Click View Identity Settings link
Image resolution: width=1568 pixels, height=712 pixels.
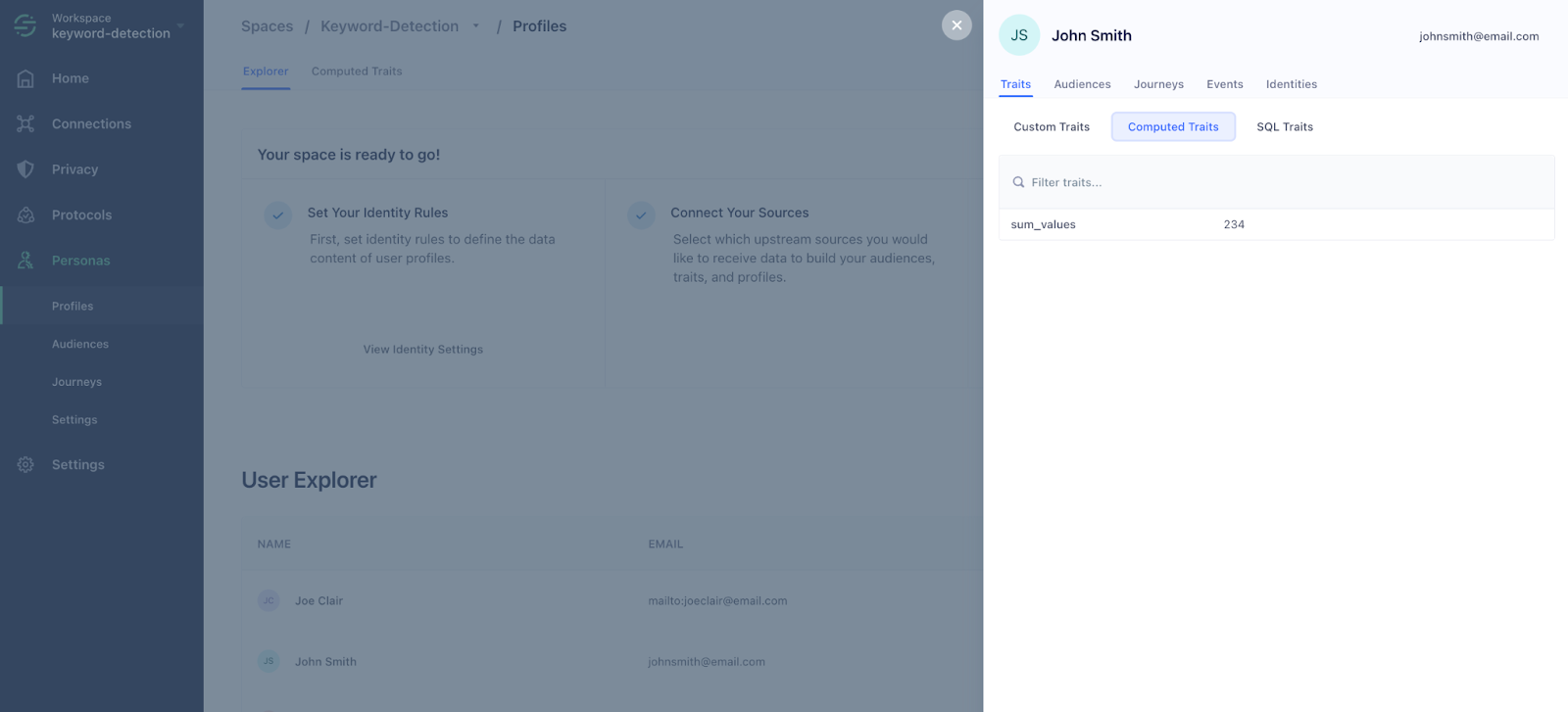pyautogui.click(x=422, y=350)
